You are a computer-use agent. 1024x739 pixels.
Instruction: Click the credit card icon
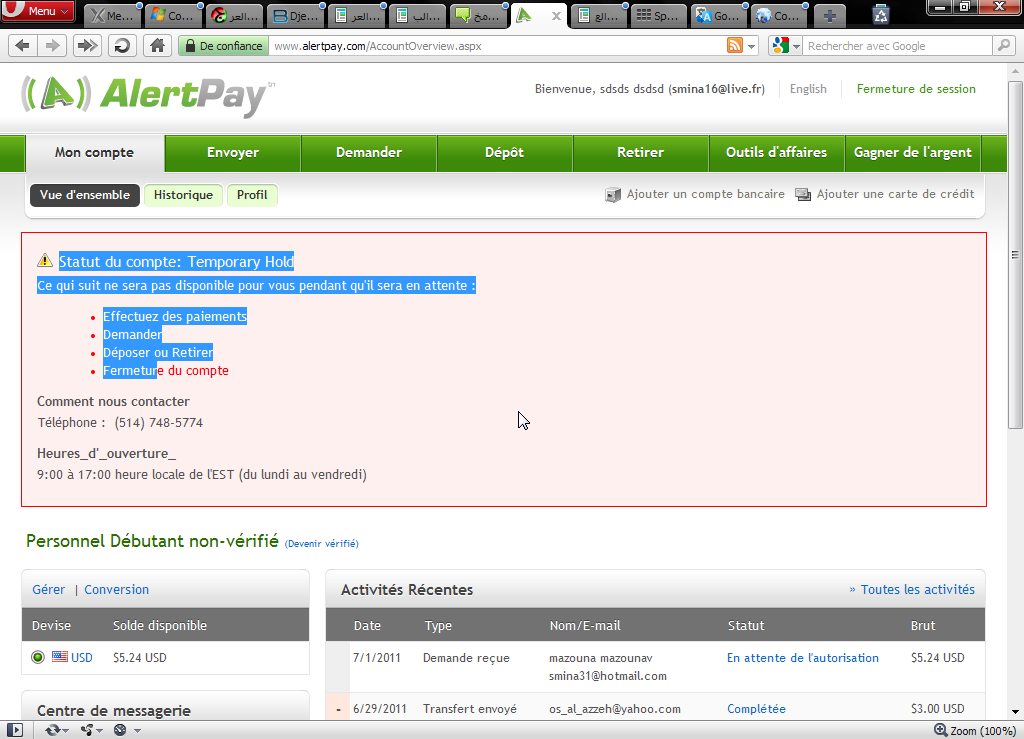[x=803, y=195]
